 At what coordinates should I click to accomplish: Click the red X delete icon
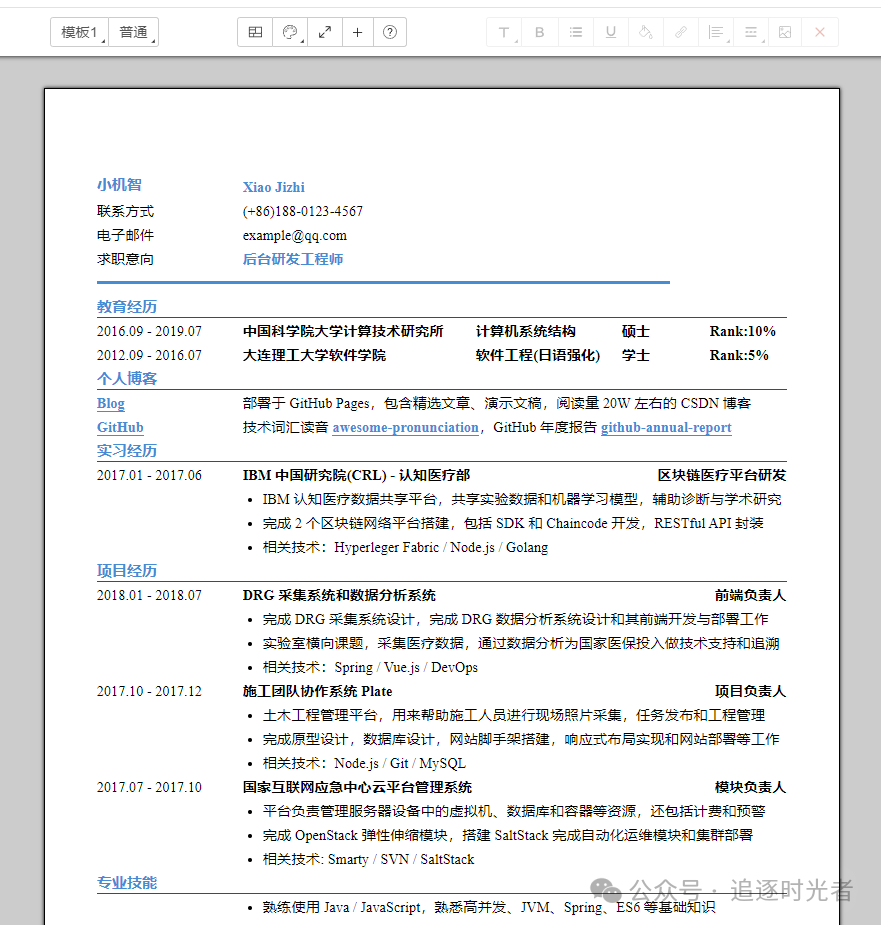pyautogui.click(x=819, y=31)
